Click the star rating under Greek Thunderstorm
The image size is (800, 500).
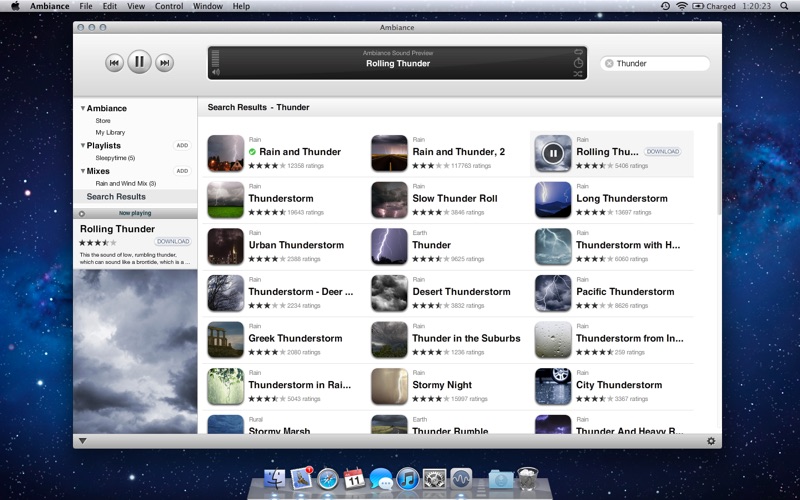[267, 352]
